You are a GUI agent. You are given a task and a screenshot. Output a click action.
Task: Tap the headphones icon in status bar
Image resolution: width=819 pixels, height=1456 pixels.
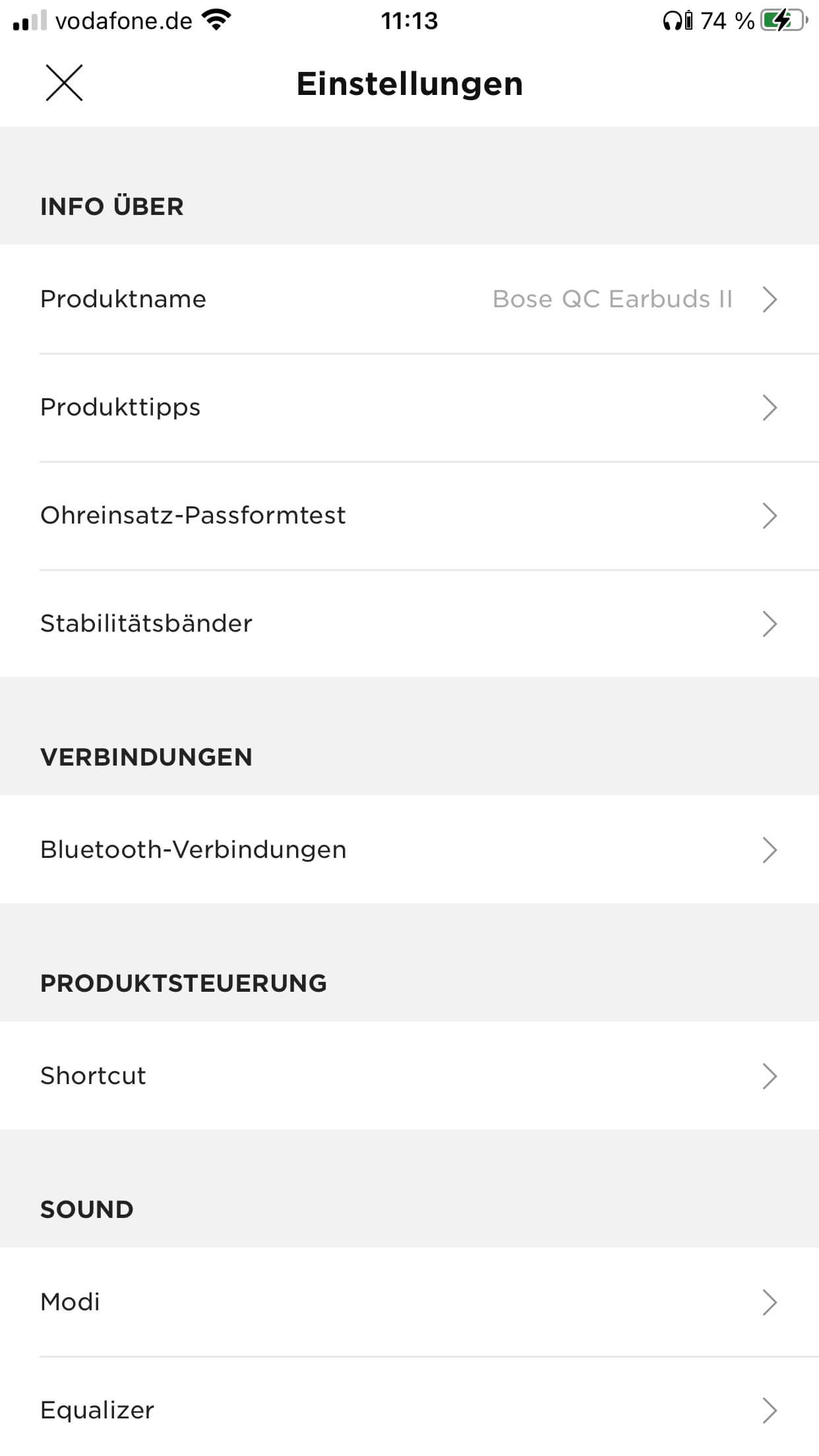coord(672,22)
